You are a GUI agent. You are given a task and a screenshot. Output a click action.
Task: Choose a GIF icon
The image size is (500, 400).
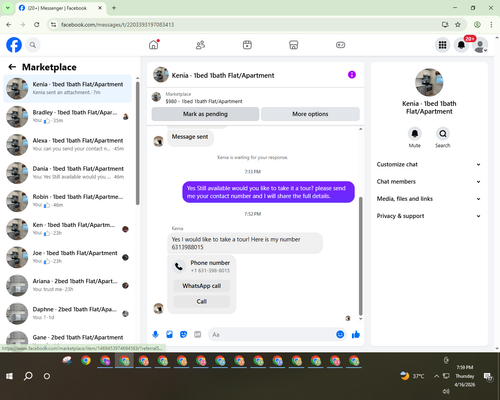198,334
